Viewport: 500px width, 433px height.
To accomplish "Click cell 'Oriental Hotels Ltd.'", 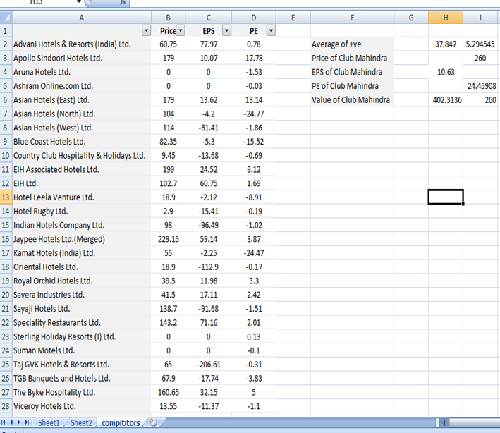I will (82, 267).
